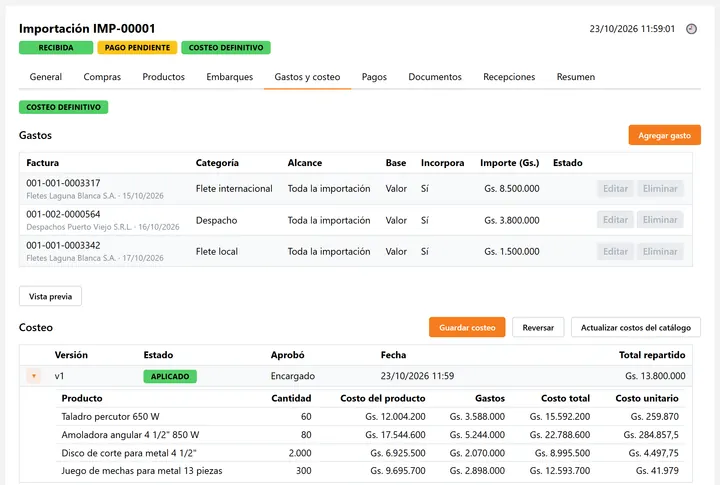Click total repartido Gs. 13.800.000
This screenshot has height=485, width=720.
[655, 376]
